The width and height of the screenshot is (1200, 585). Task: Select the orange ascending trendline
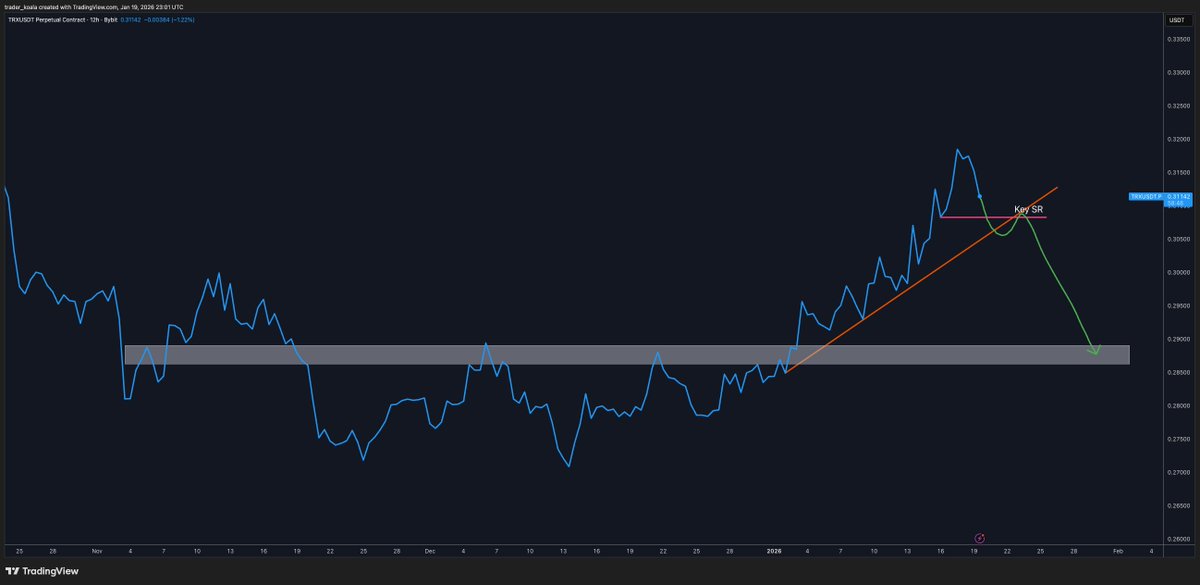point(922,280)
